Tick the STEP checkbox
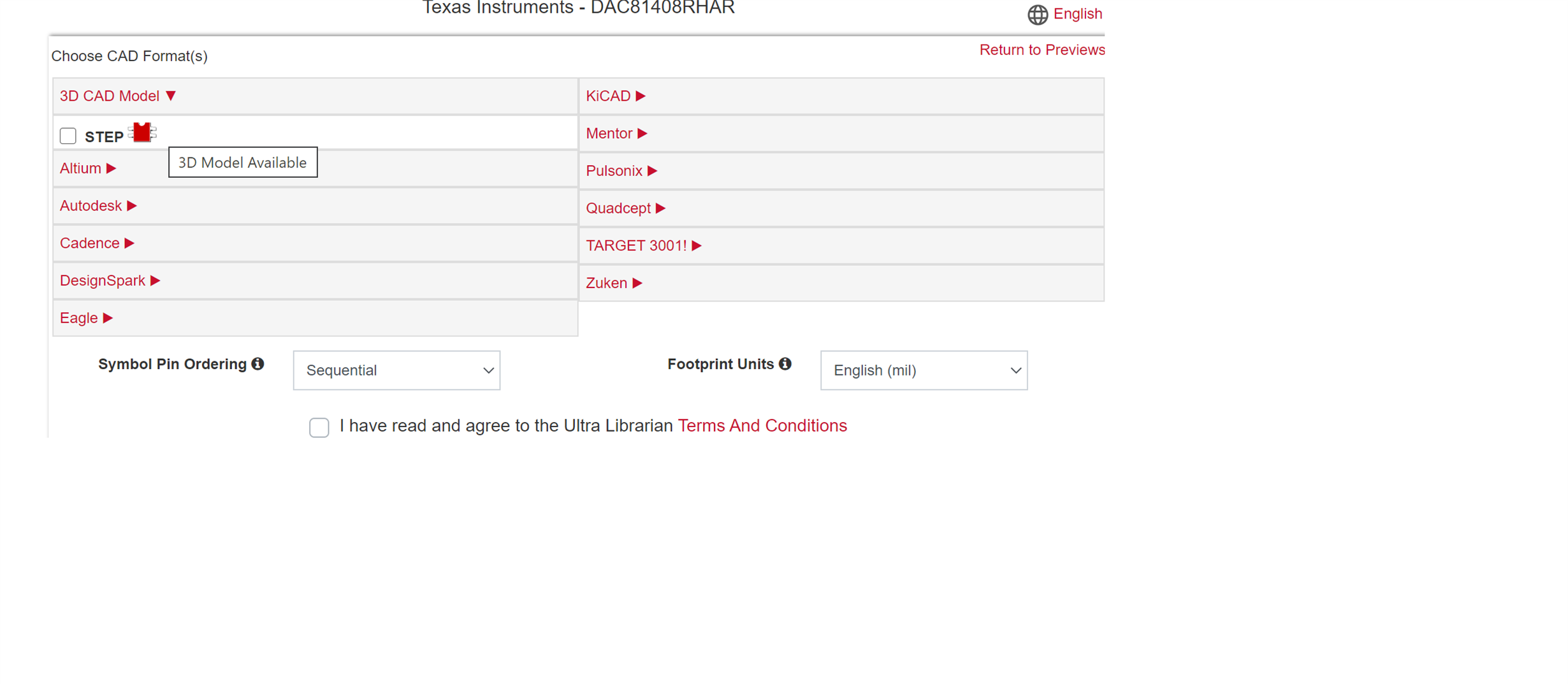 (68, 136)
